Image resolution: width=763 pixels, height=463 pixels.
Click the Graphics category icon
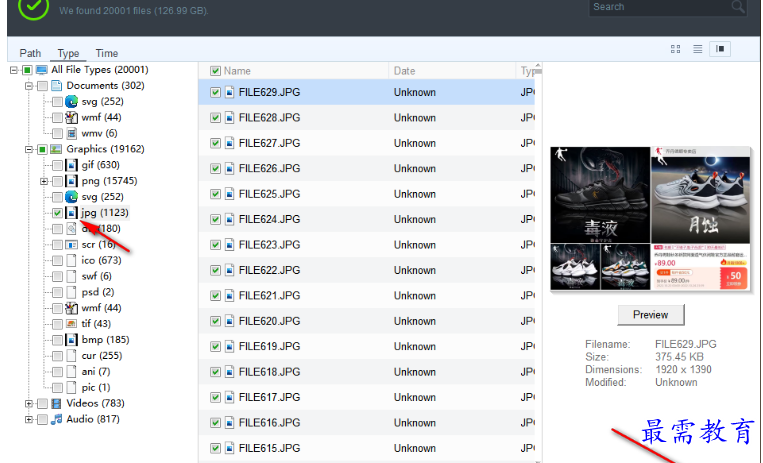click(56, 149)
